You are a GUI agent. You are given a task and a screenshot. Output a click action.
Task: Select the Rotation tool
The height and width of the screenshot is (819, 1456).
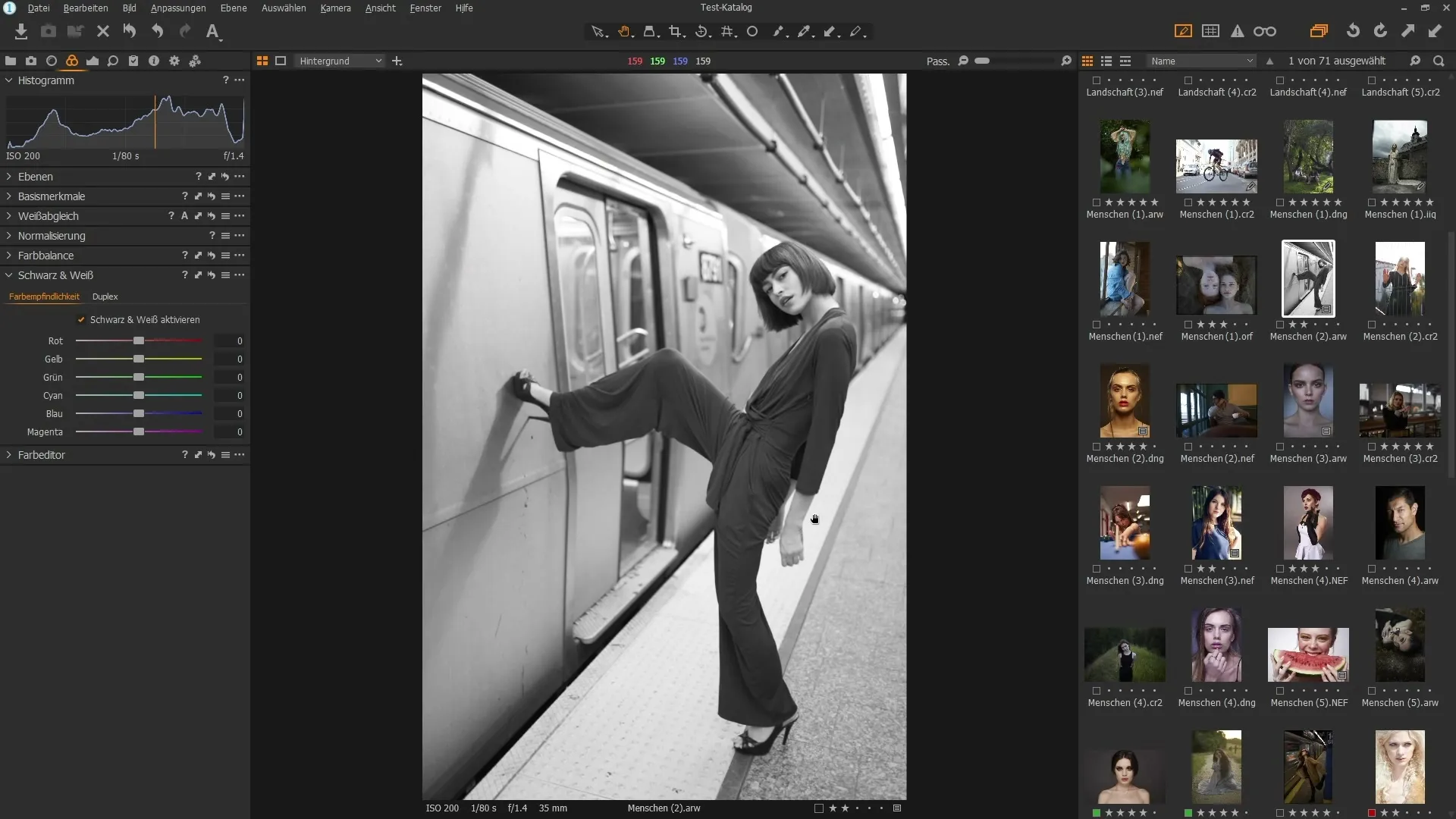click(x=702, y=31)
